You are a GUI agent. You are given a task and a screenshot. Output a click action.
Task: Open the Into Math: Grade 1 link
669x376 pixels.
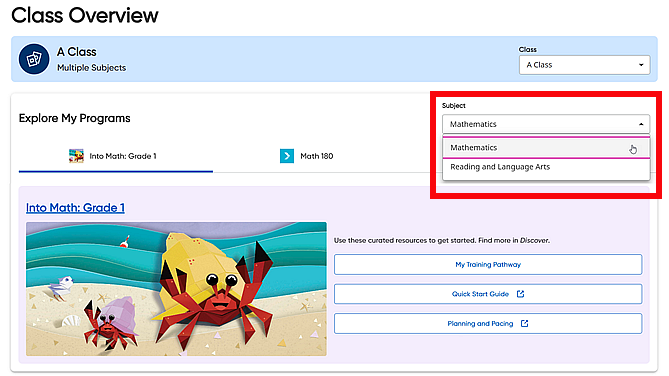point(75,208)
